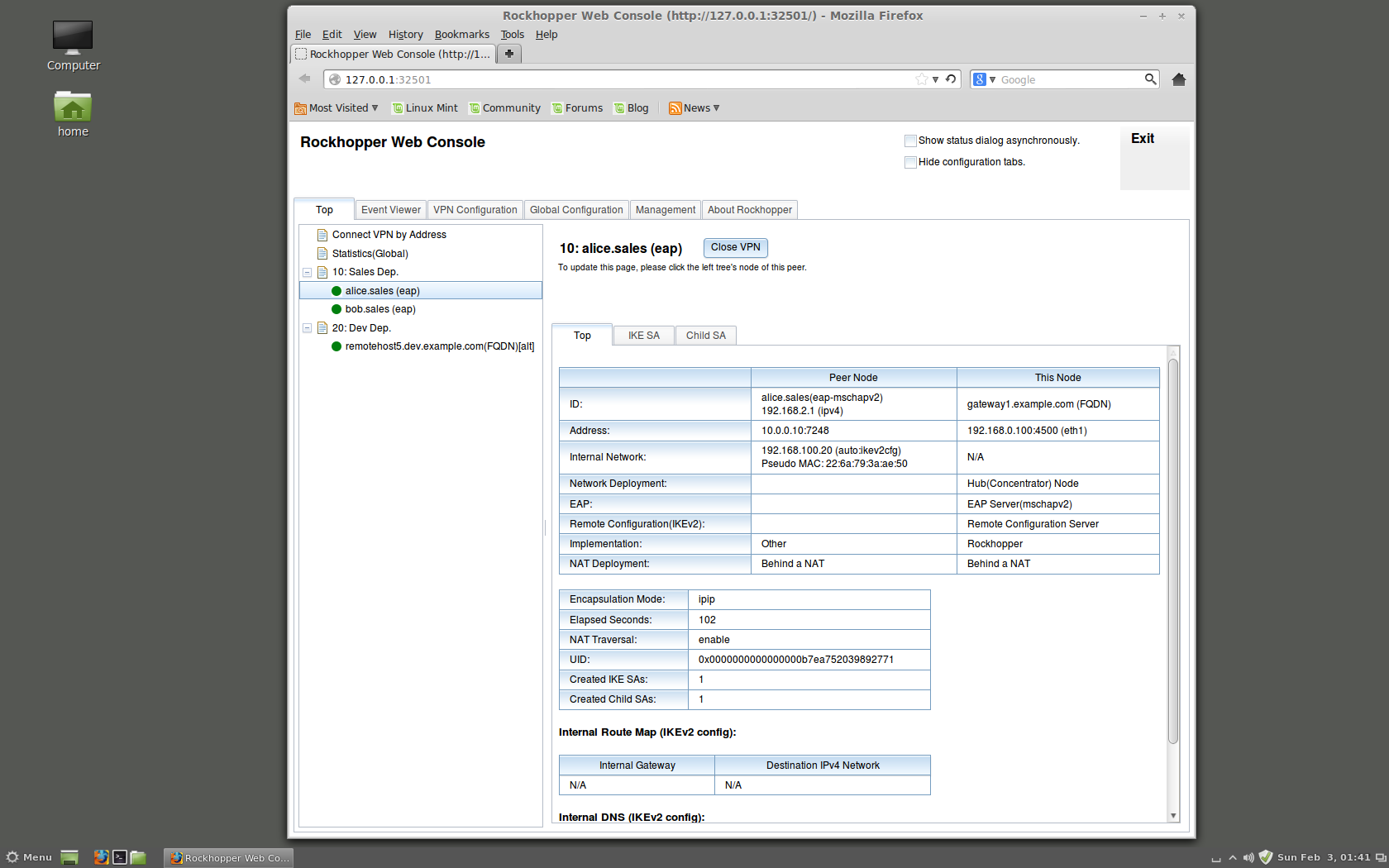This screenshot has height=868, width=1389.
Task: Check the "Hide configuration tabs" option
Action: (x=910, y=162)
